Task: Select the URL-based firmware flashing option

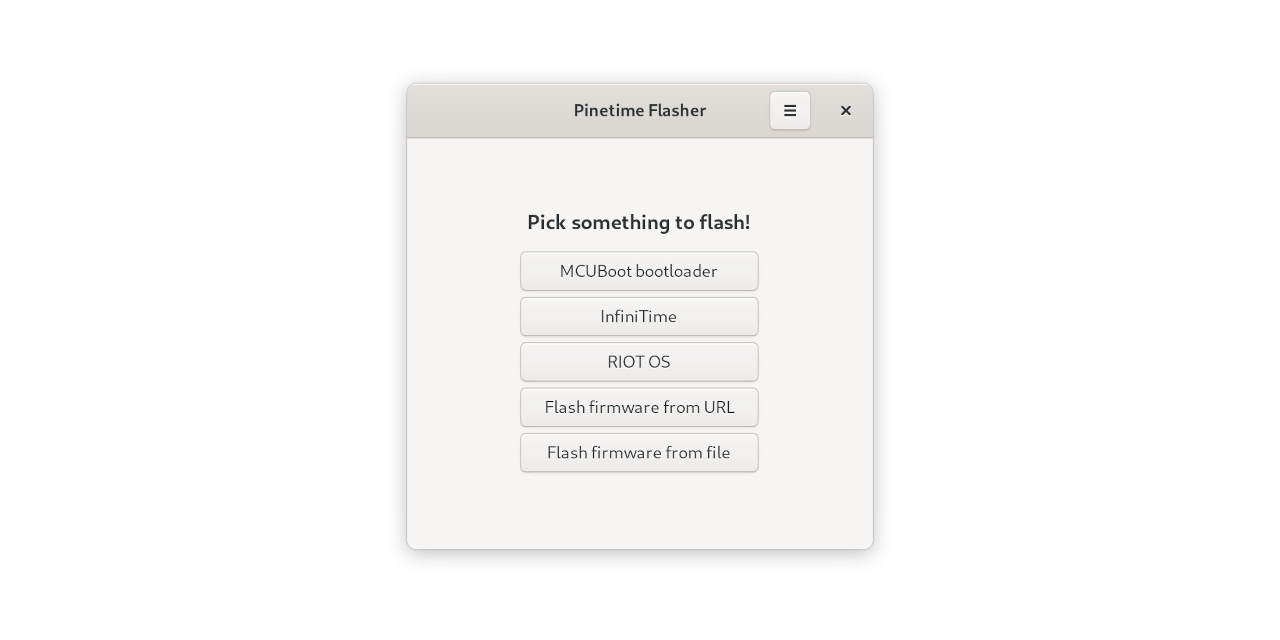Action: 639,407
